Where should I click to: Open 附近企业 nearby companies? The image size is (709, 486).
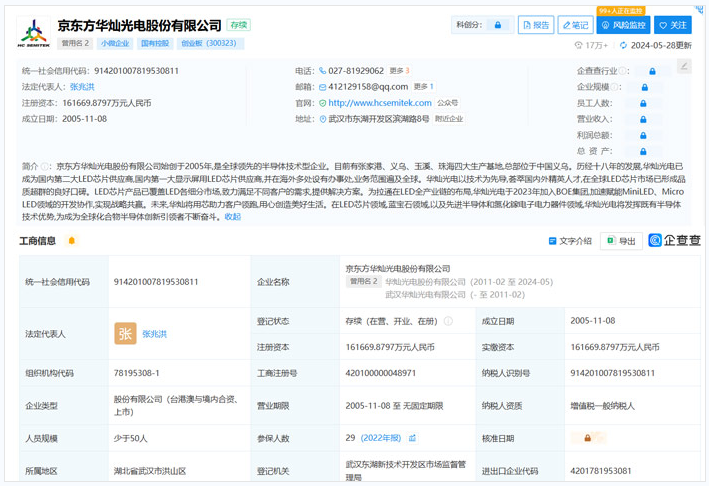449,119
